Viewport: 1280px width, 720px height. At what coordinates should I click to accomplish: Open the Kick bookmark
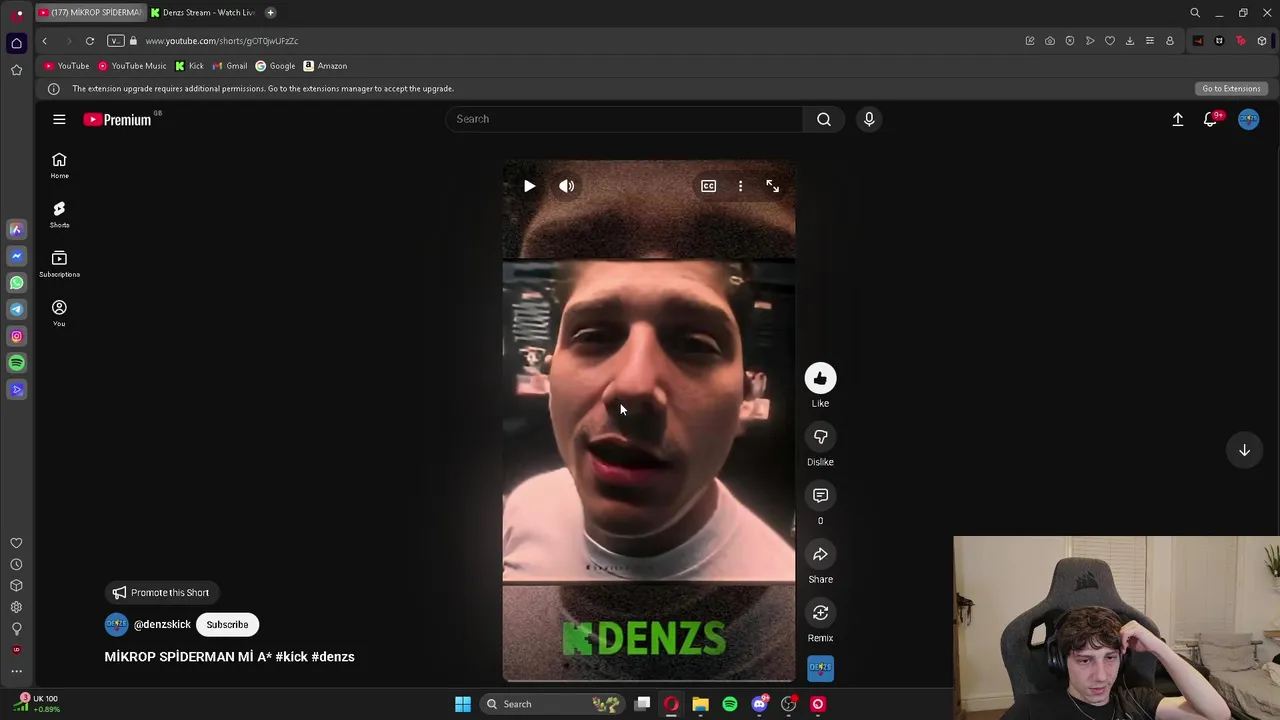(x=189, y=66)
